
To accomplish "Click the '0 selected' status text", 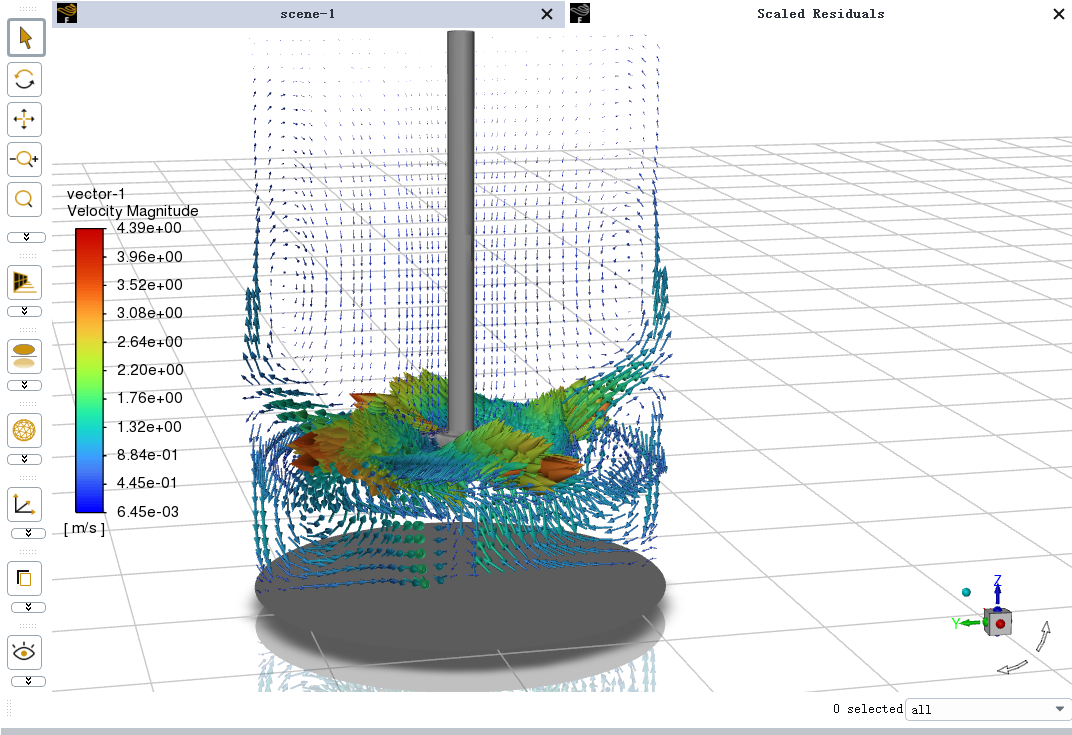I will [868, 709].
